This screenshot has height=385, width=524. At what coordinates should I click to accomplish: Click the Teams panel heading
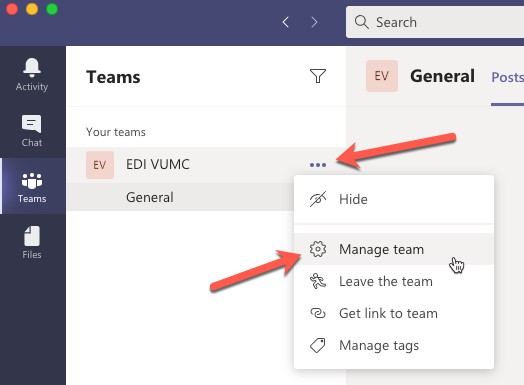(x=113, y=77)
